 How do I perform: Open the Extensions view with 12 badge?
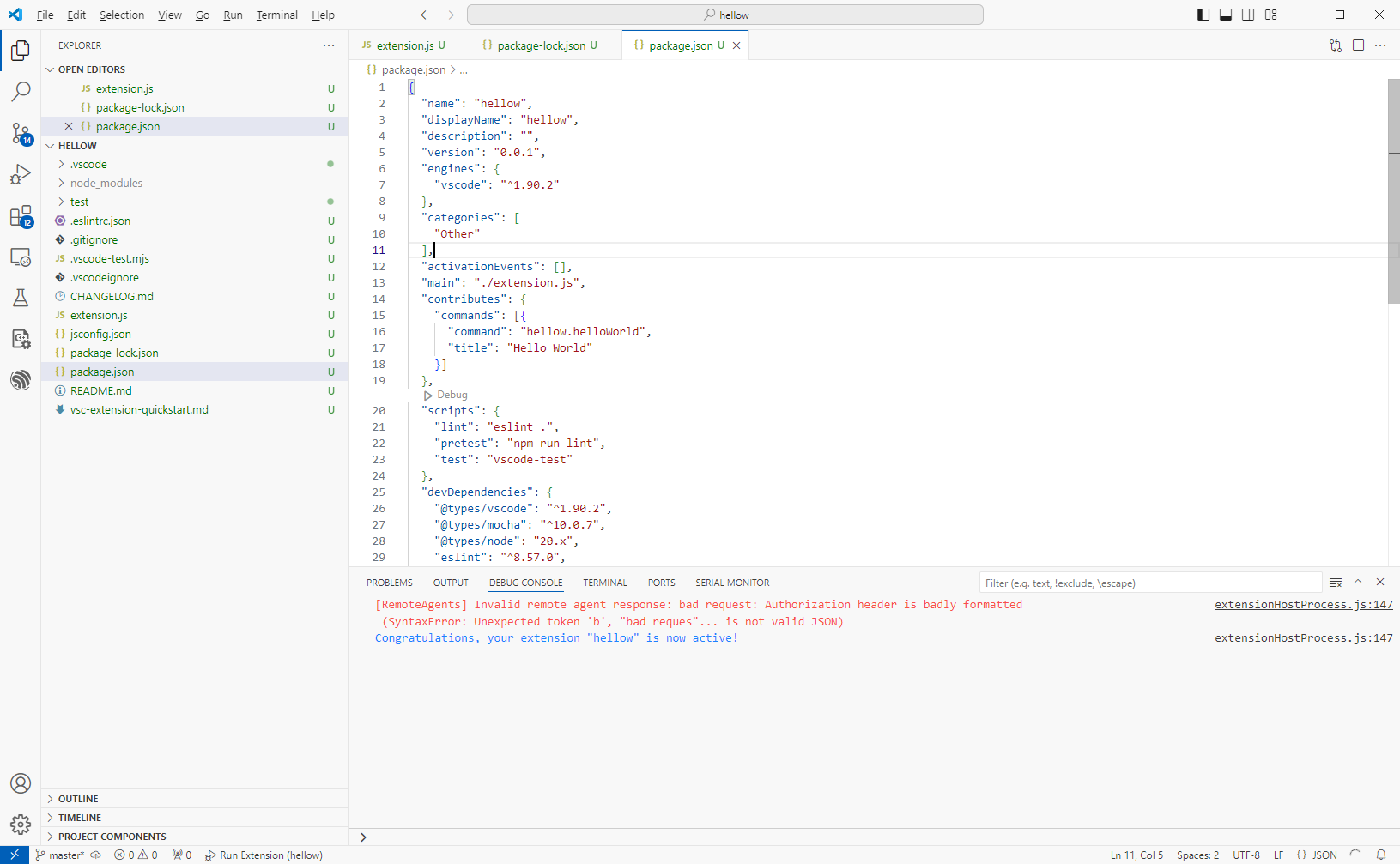click(x=21, y=216)
